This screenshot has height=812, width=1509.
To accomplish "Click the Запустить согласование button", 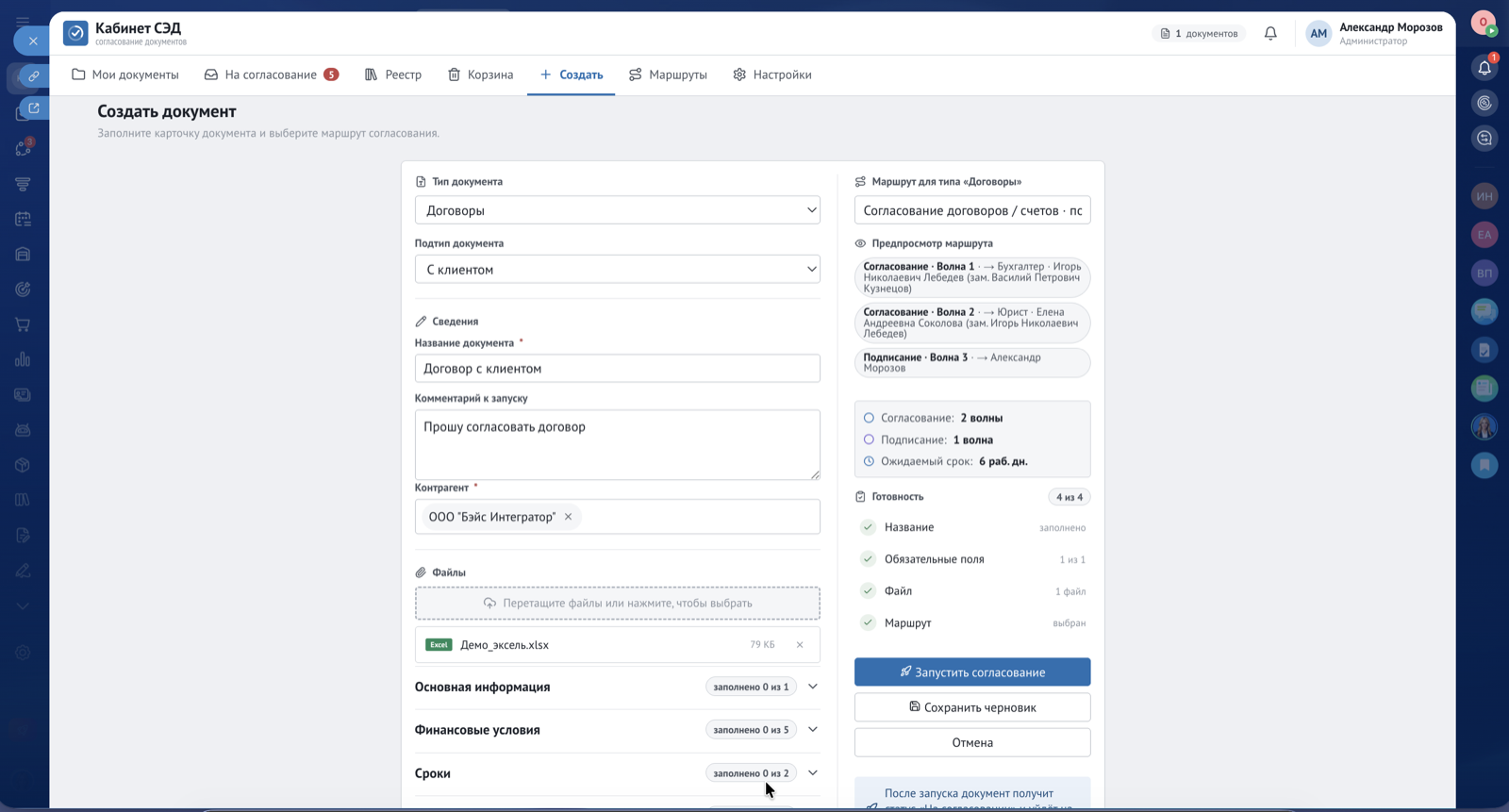I will pos(972,672).
